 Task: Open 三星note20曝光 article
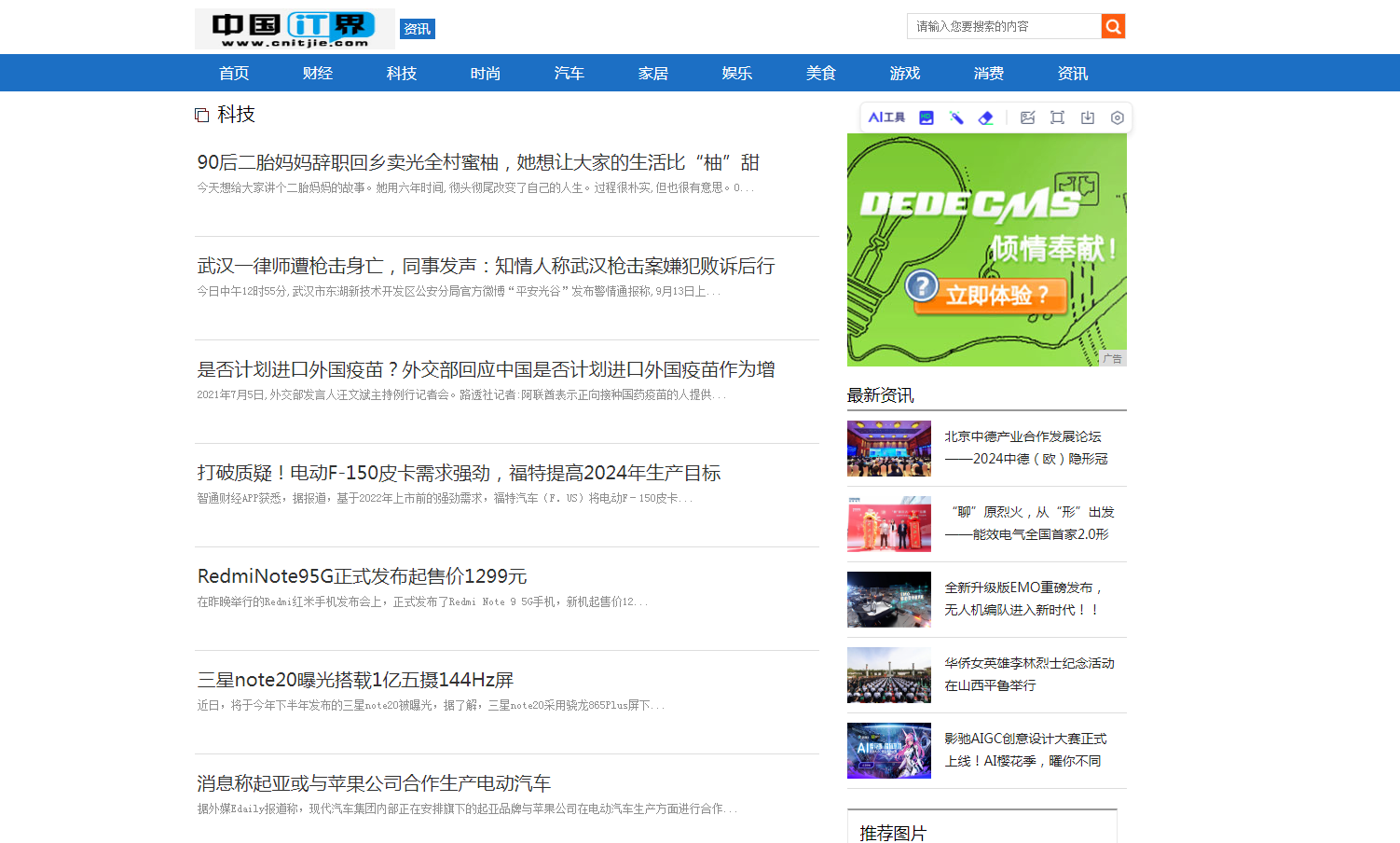[355, 680]
